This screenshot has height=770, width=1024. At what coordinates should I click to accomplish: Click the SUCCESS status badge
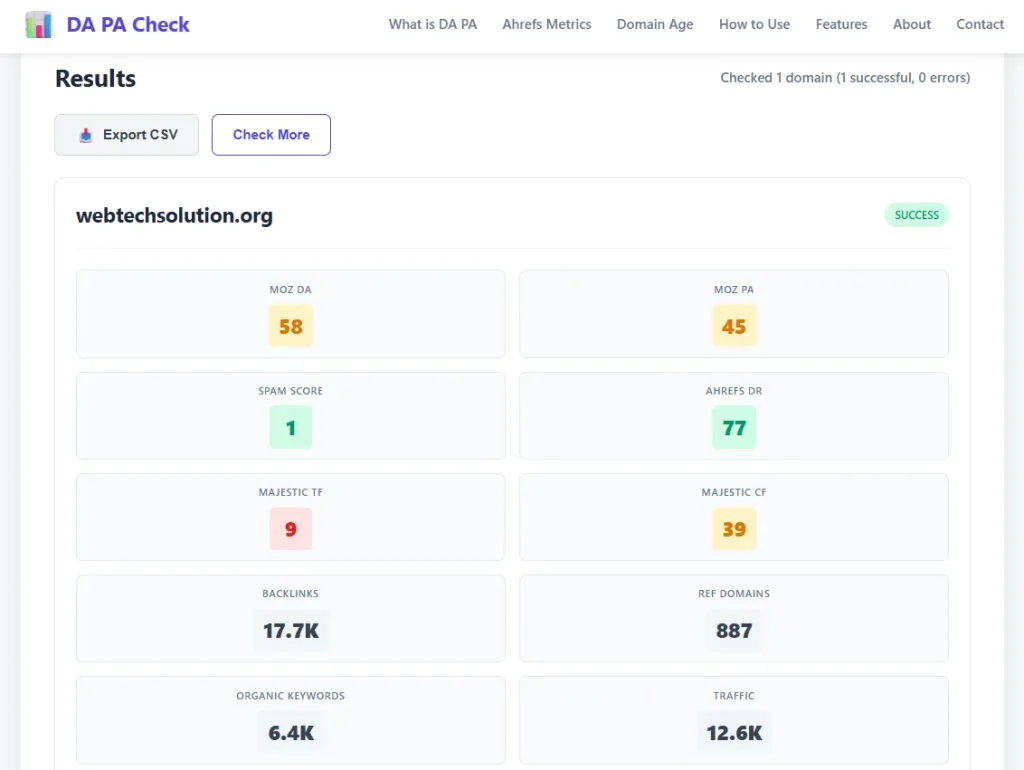point(916,215)
